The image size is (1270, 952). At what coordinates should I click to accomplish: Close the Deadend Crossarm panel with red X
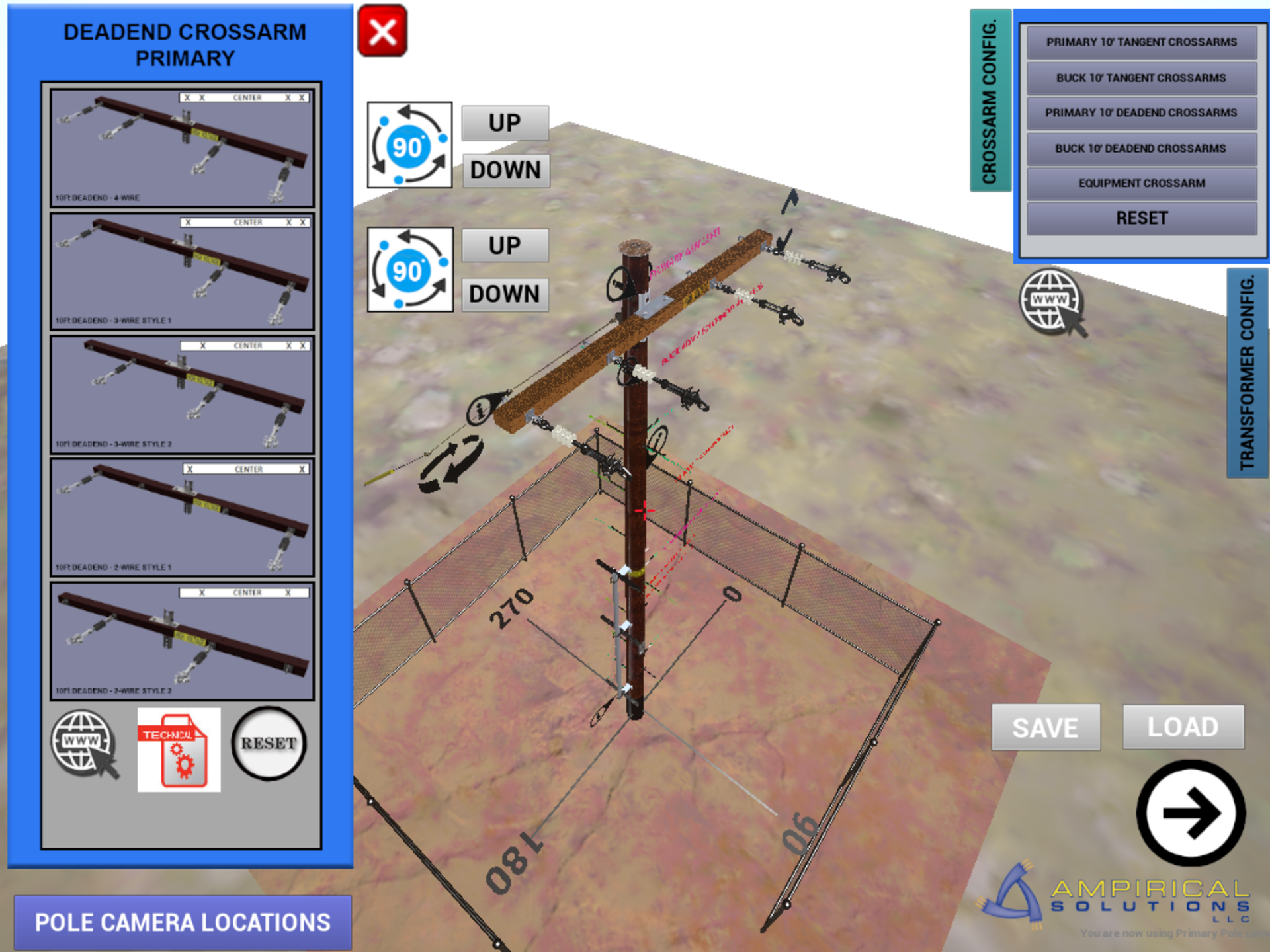[x=382, y=31]
